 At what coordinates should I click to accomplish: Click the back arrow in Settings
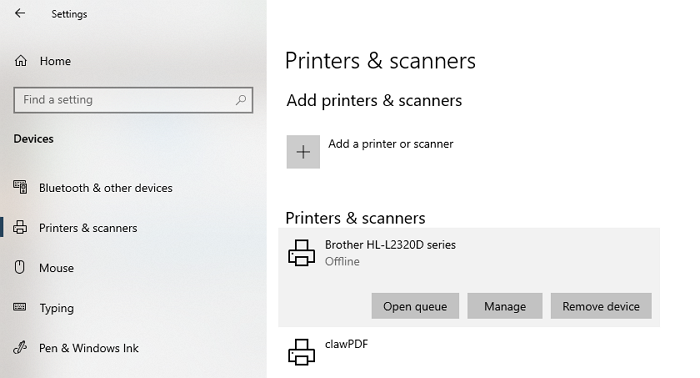20,13
